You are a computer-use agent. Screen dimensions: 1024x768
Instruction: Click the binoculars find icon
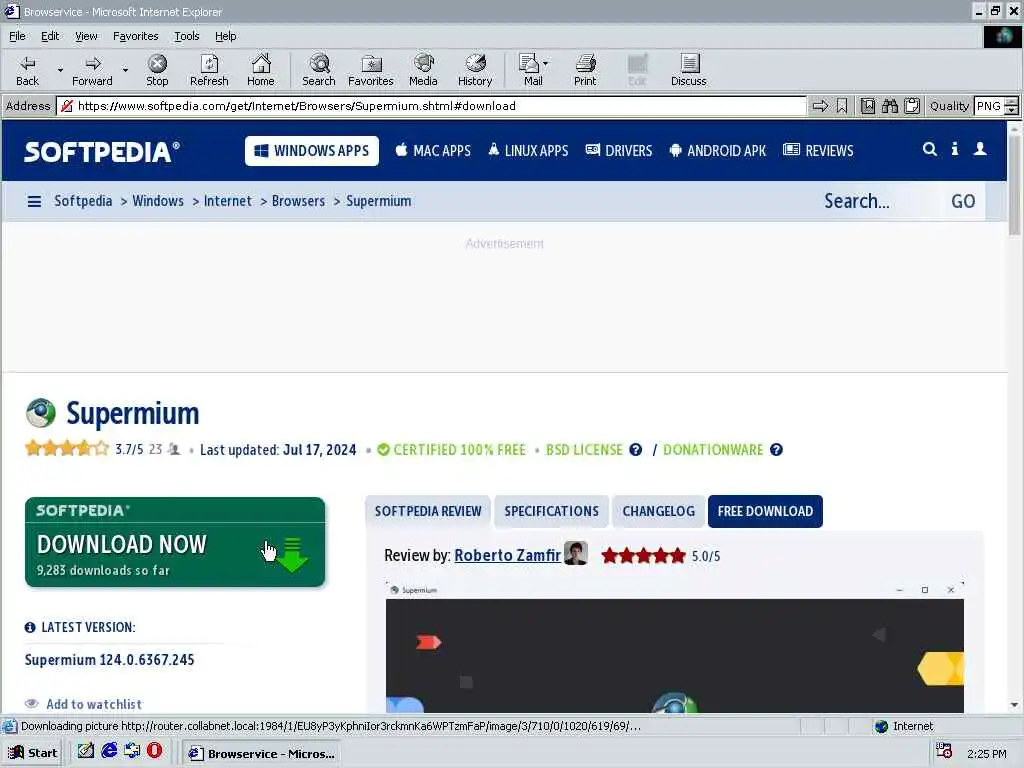point(889,106)
